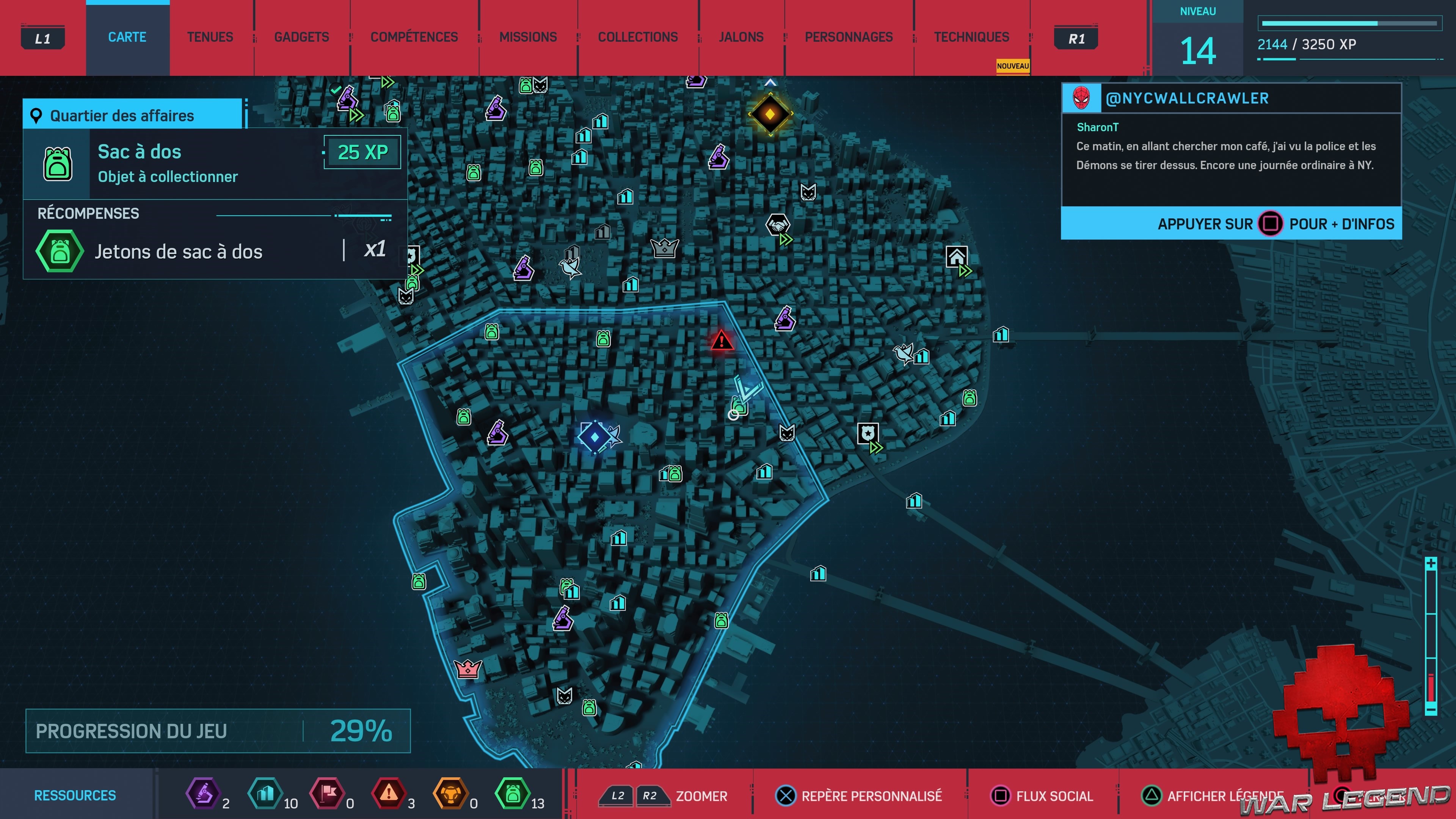Click zoom-in plus on the zoom slider
The width and height of the screenshot is (1456, 819).
coord(1431,563)
